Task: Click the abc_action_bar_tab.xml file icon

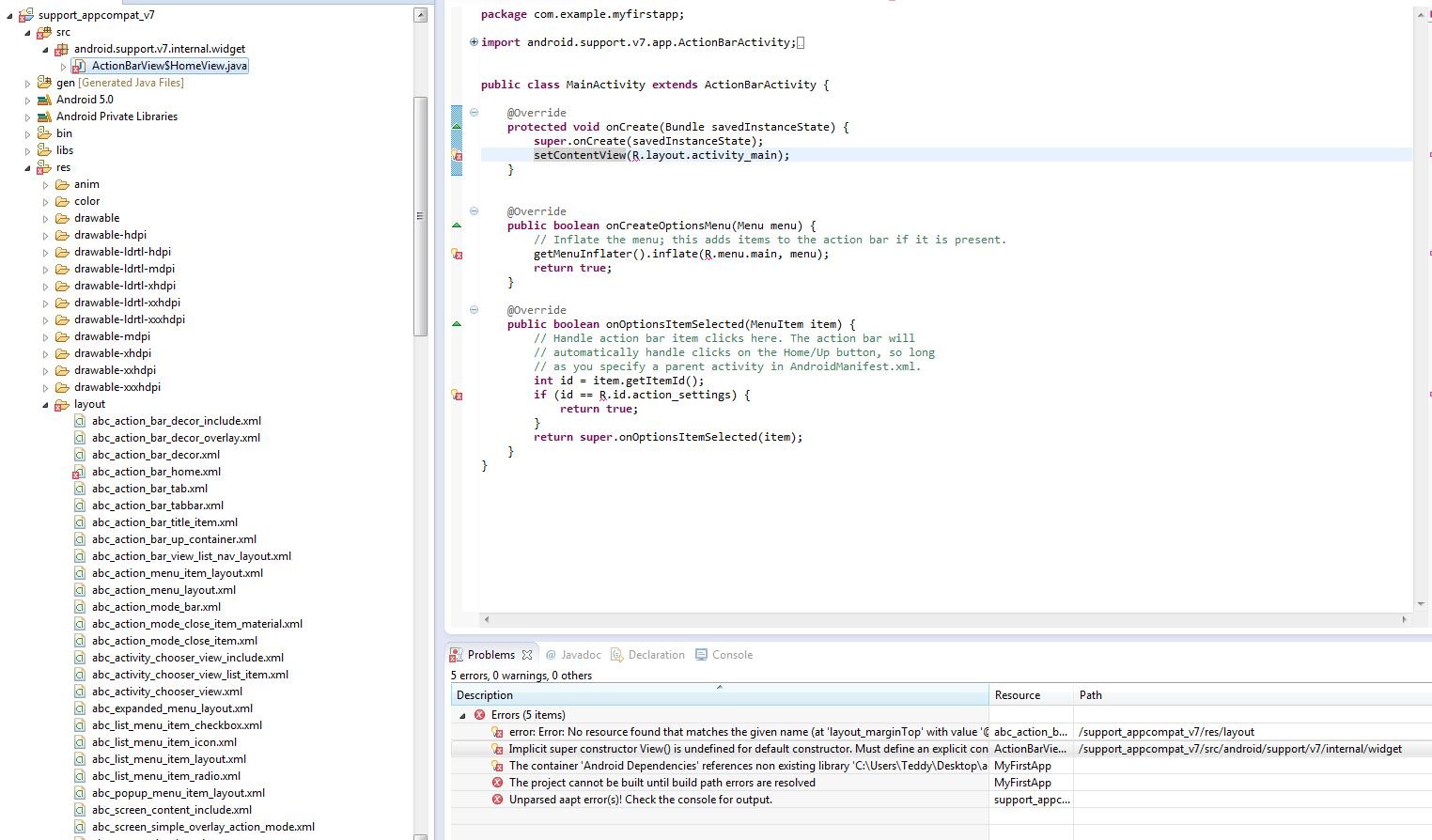Action: point(80,489)
